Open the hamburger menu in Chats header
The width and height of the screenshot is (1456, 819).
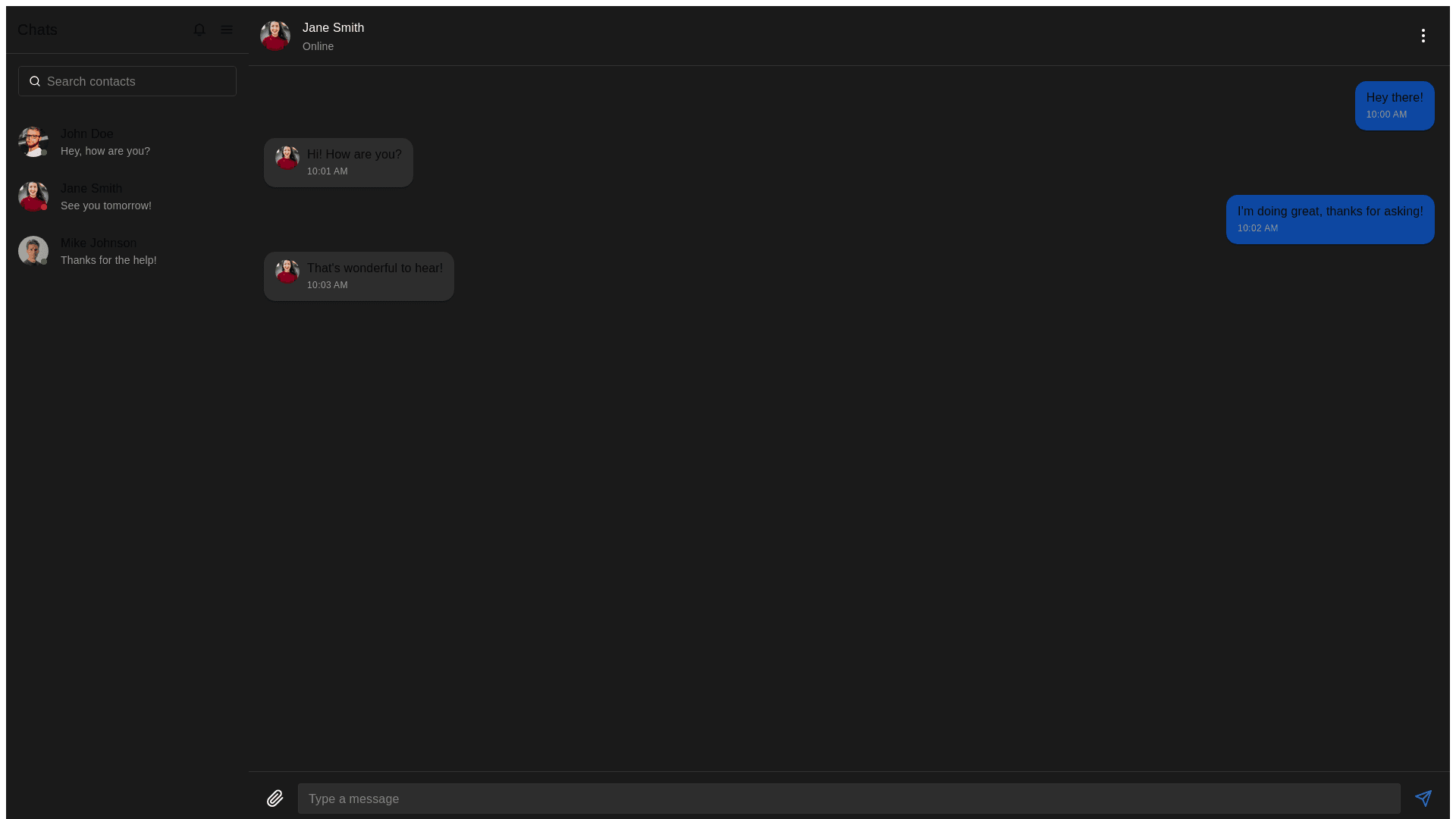227,30
